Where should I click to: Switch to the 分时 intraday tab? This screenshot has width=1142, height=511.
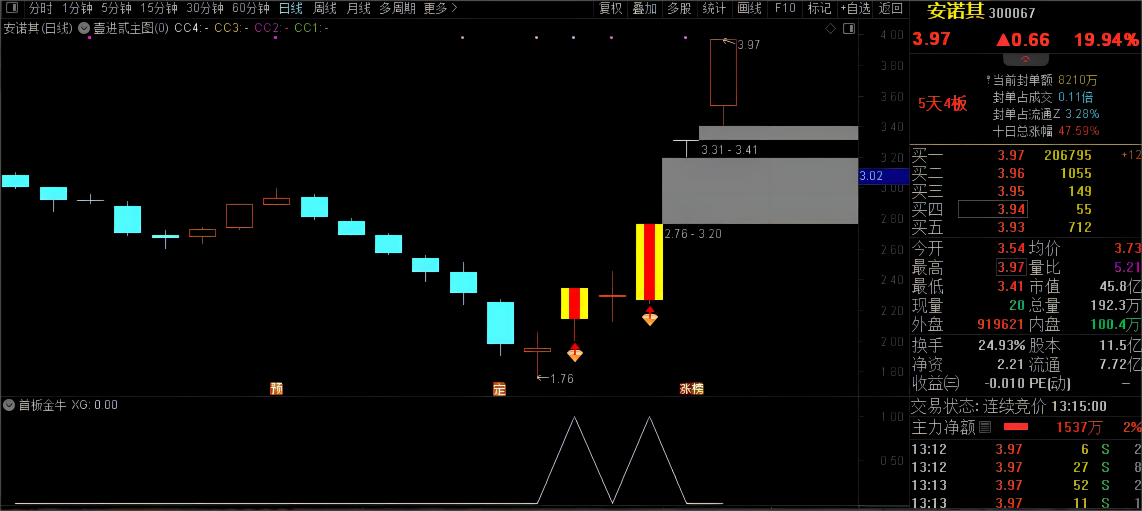pos(40,9)
